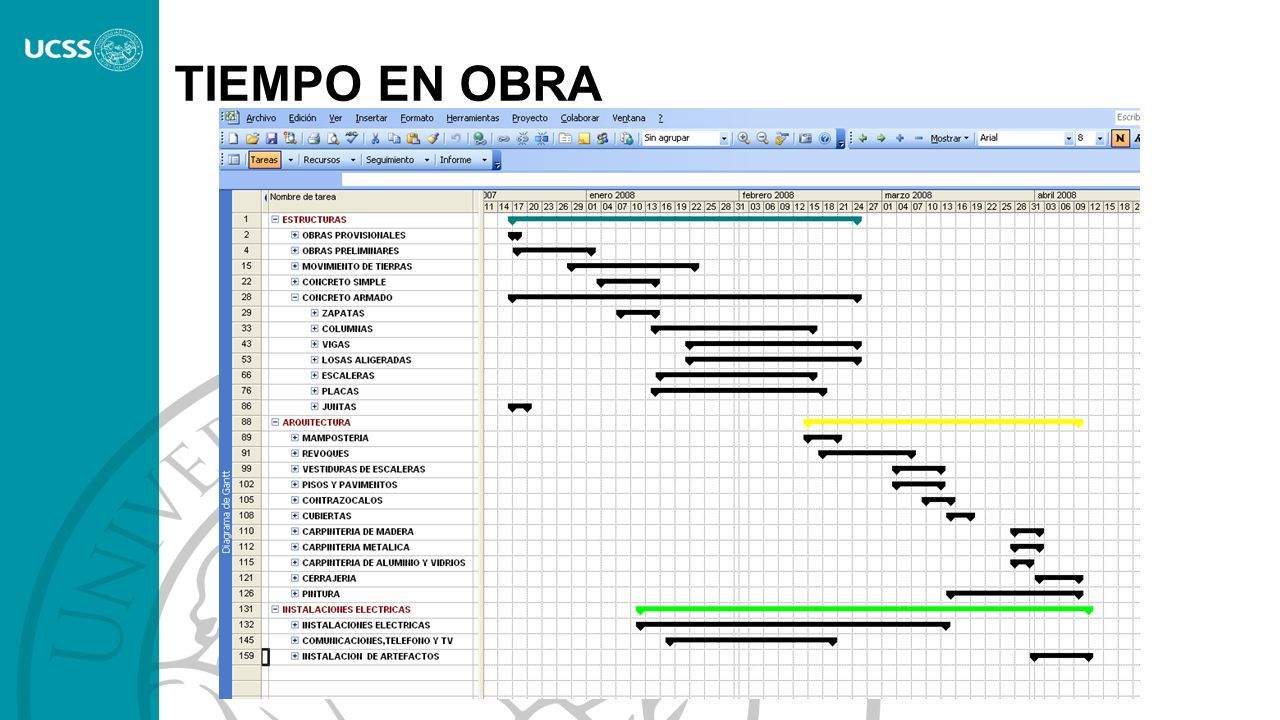Viewport: 1280px width, 720px height.
Task: Open print preview icon
Action: [333, 138]
